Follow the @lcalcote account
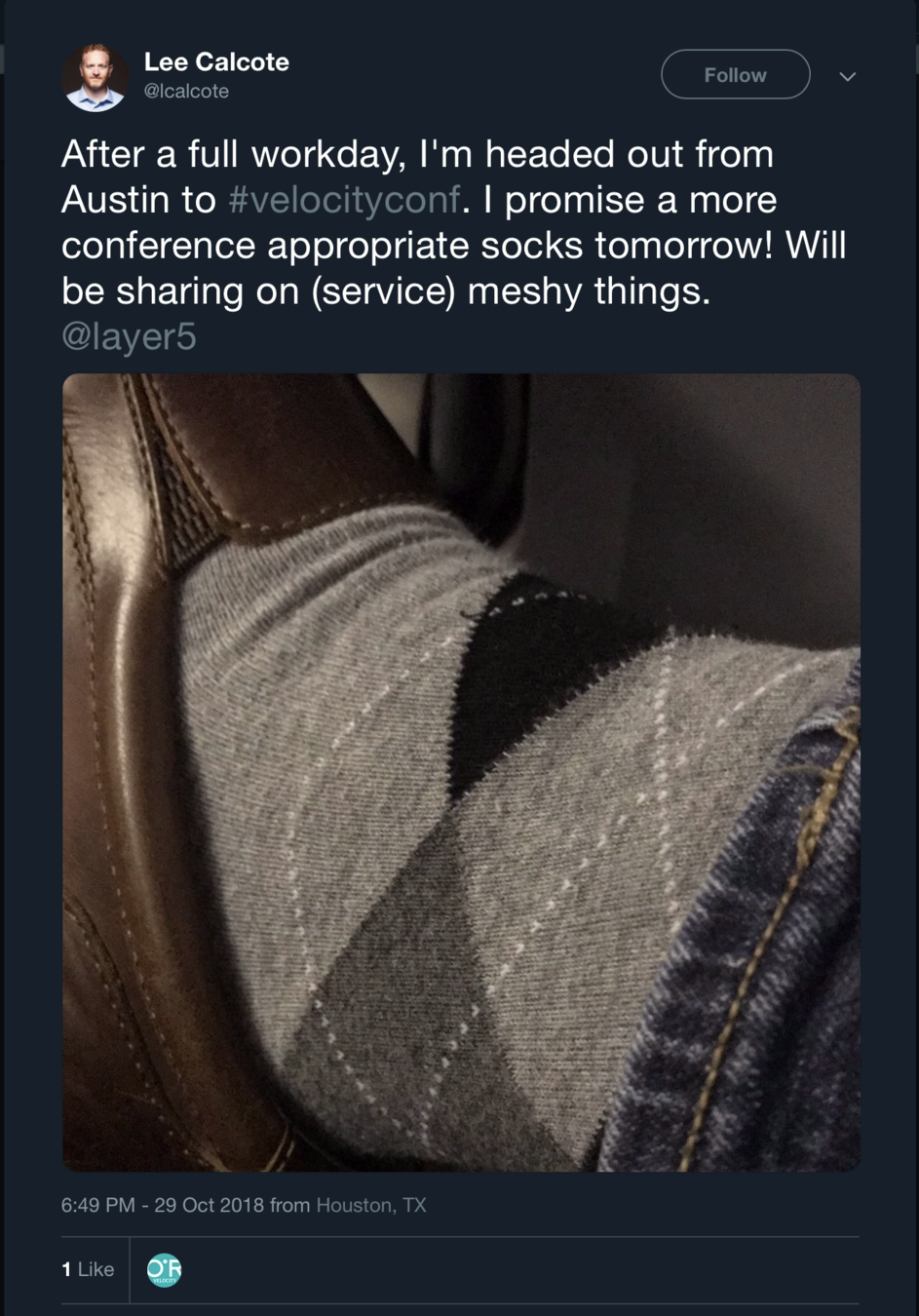This screenshot has height=1316, width=919. click(735, 74)
